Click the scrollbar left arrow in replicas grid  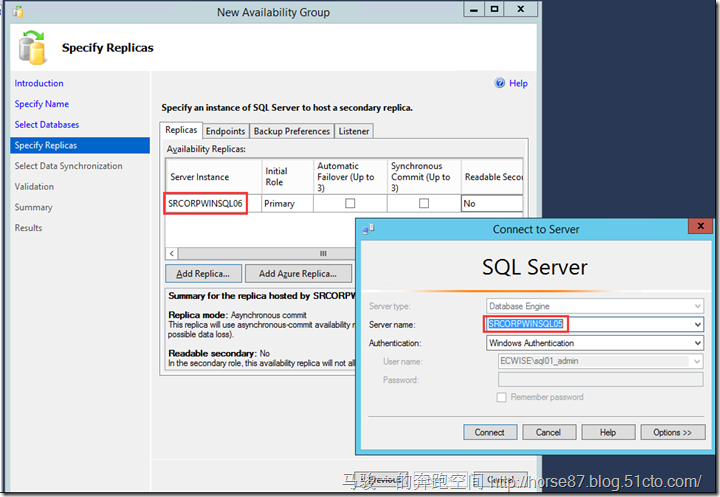coord(172,254)
